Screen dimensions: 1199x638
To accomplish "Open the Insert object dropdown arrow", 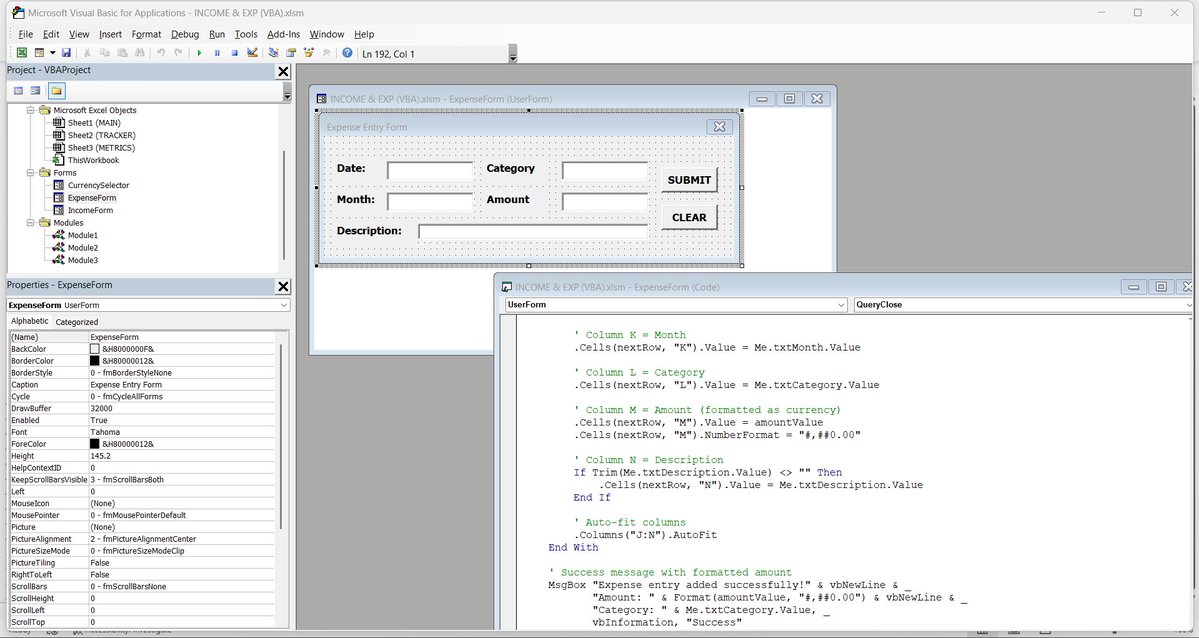I will 52,53.
